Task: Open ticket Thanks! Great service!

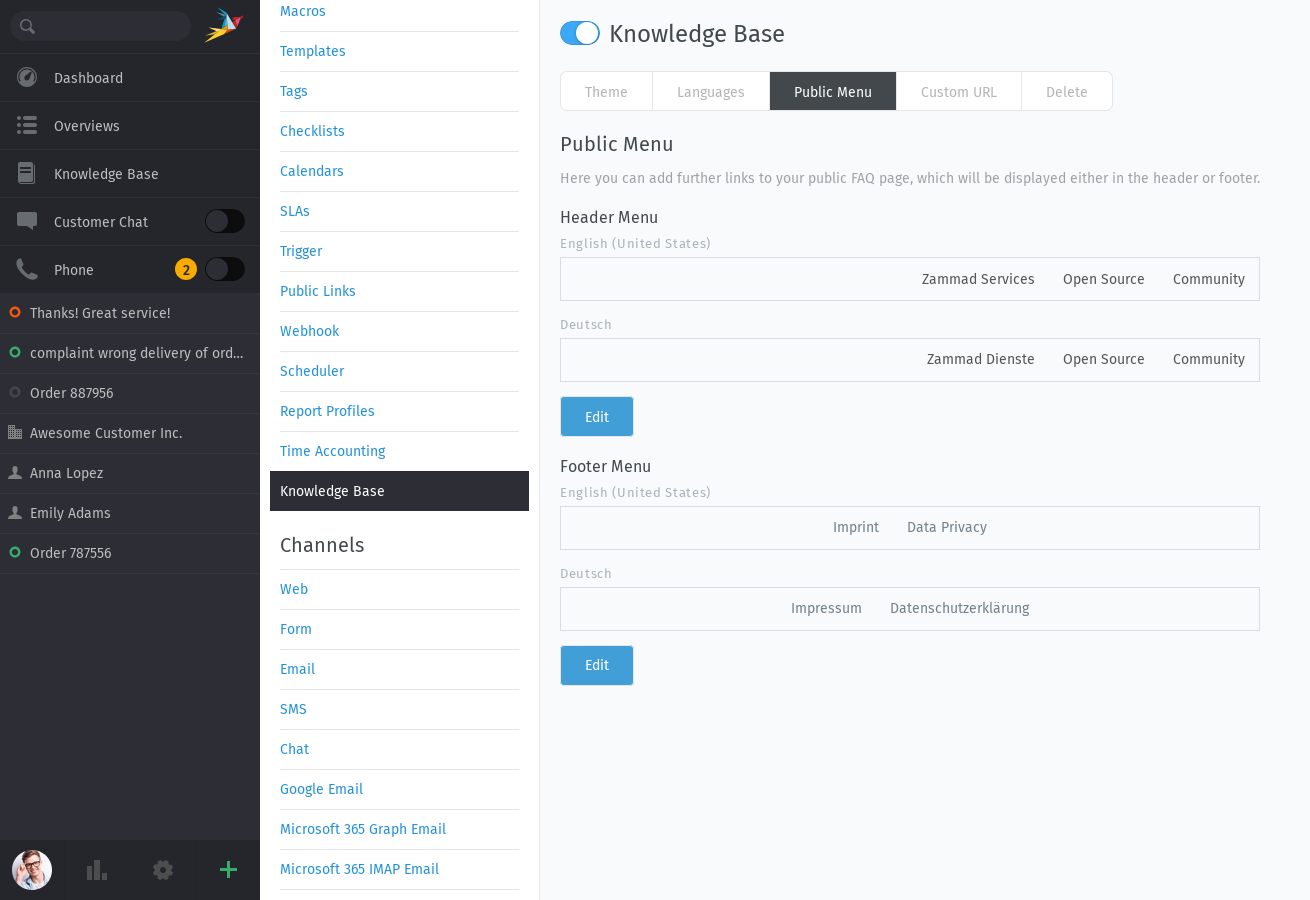Action: 130,313
